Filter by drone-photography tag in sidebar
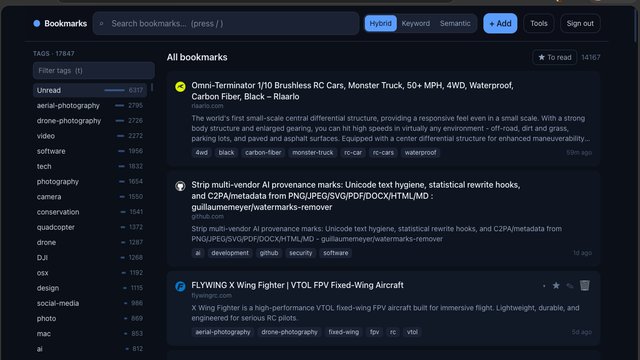The width and height of the screenshot is (640, 360). pos(90,121)
